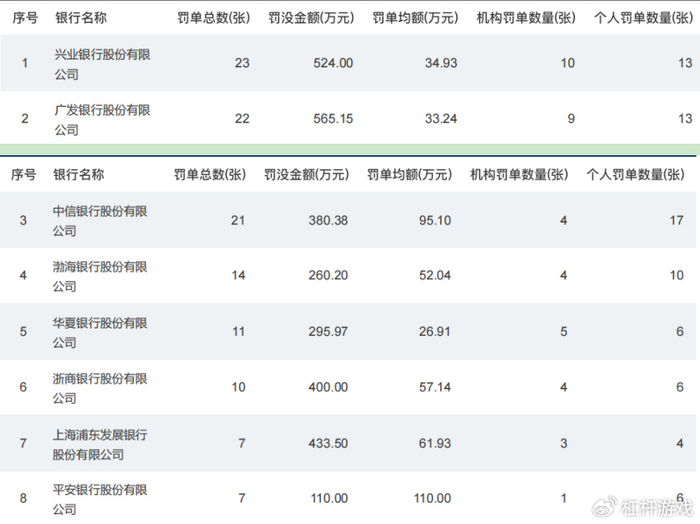Select the 上海浦东发展银行股份有限公司 cell
This screenshot has width=700, height=524.
pos(100,444)
